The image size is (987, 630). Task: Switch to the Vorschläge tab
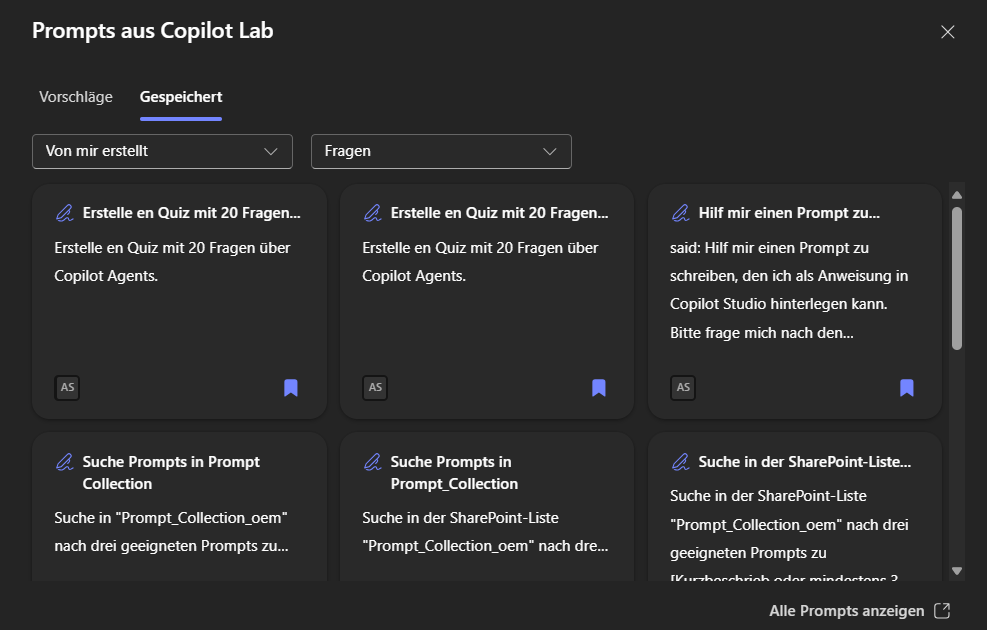click(x=76, y=97)
